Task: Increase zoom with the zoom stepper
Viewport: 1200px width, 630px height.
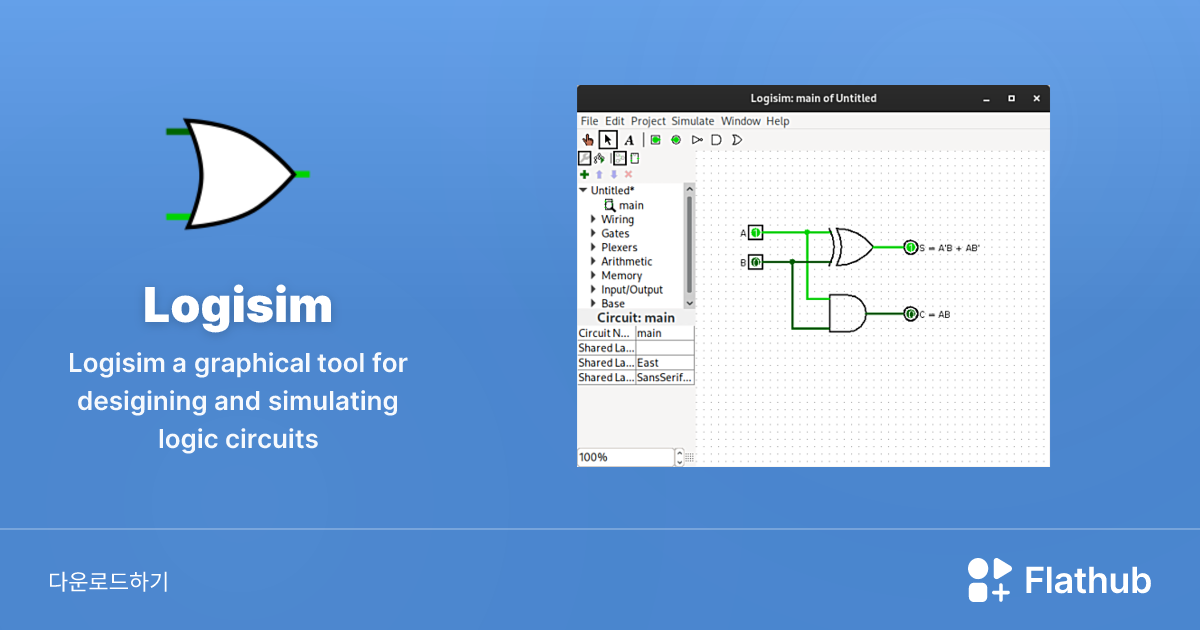Action: pyautogui.click(x=680, y=451)
